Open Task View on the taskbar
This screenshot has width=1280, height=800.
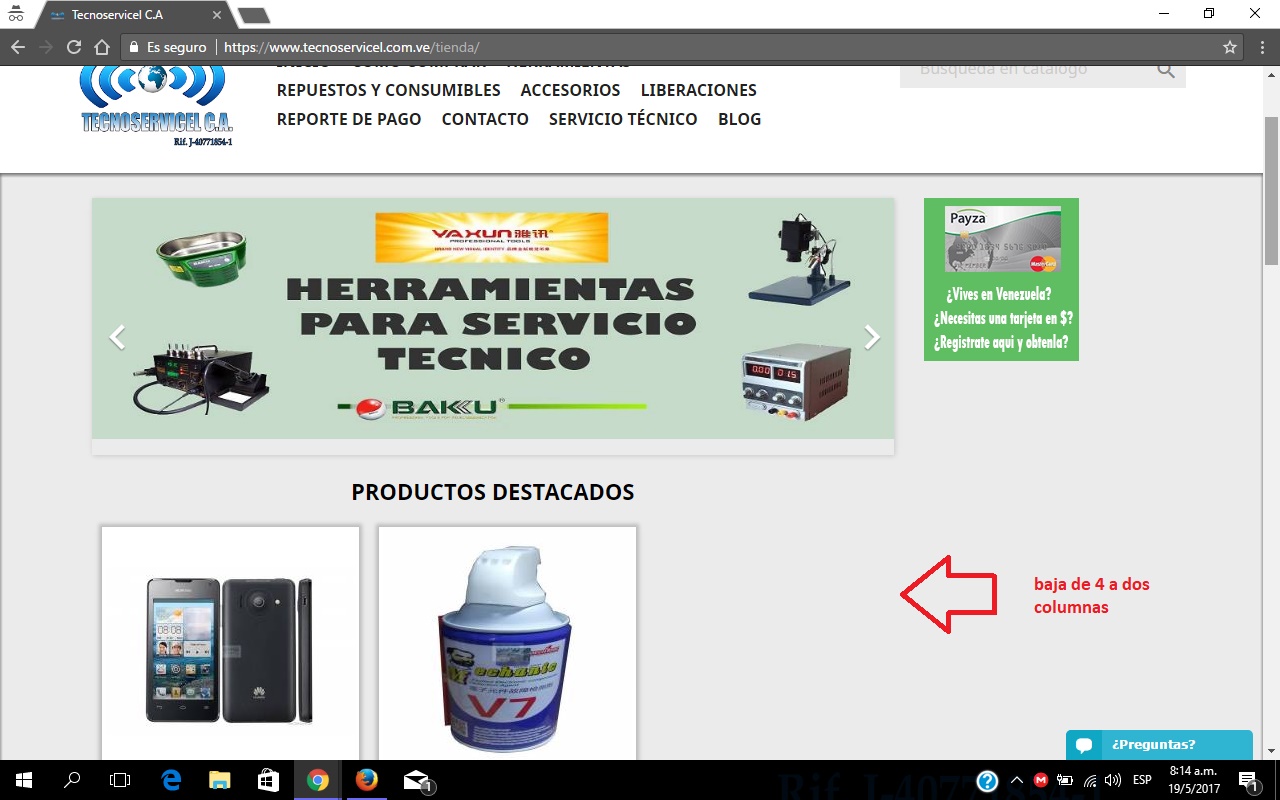point(120,781)
